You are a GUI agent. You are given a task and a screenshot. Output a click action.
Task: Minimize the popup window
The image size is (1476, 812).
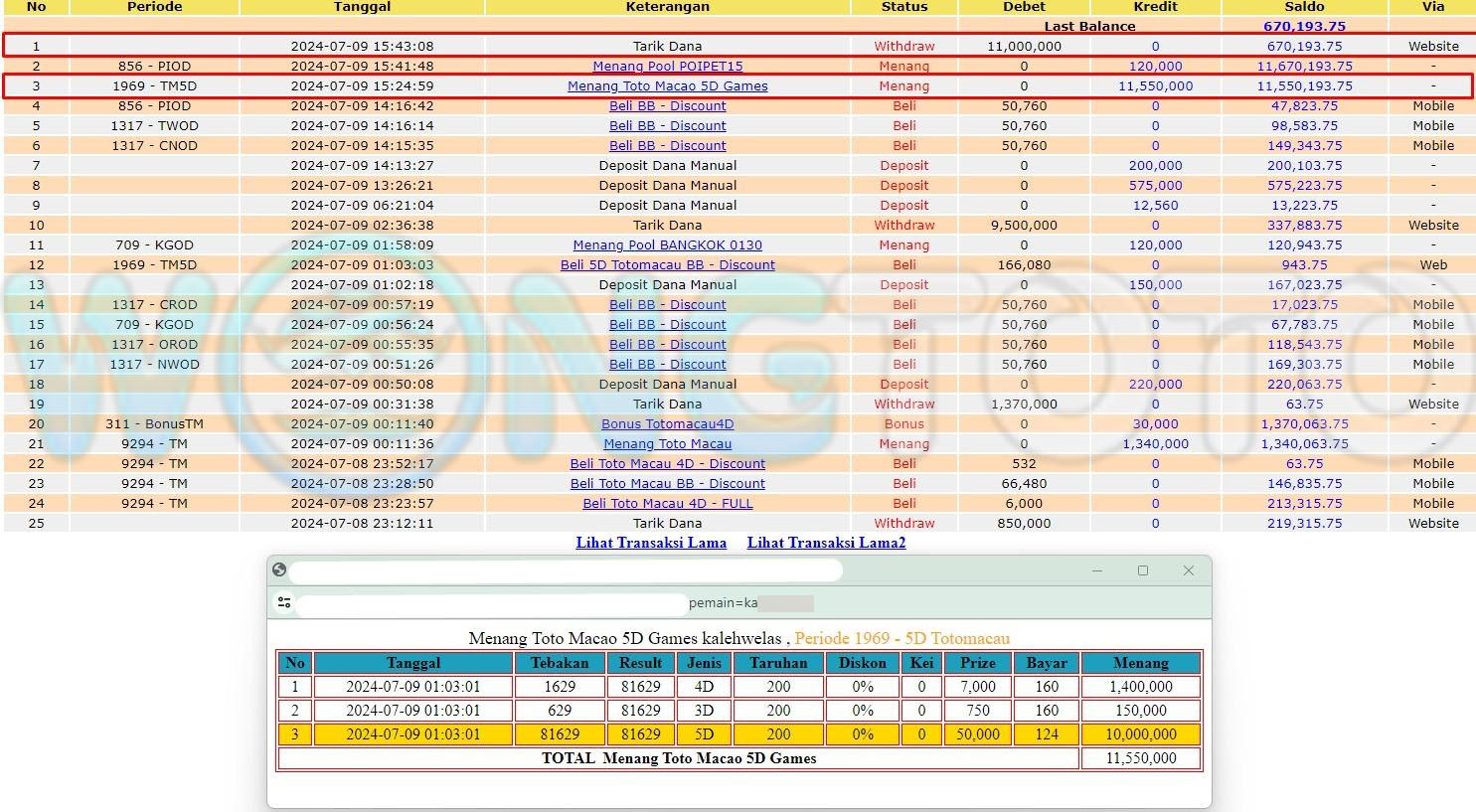(x=1097, y=570)
